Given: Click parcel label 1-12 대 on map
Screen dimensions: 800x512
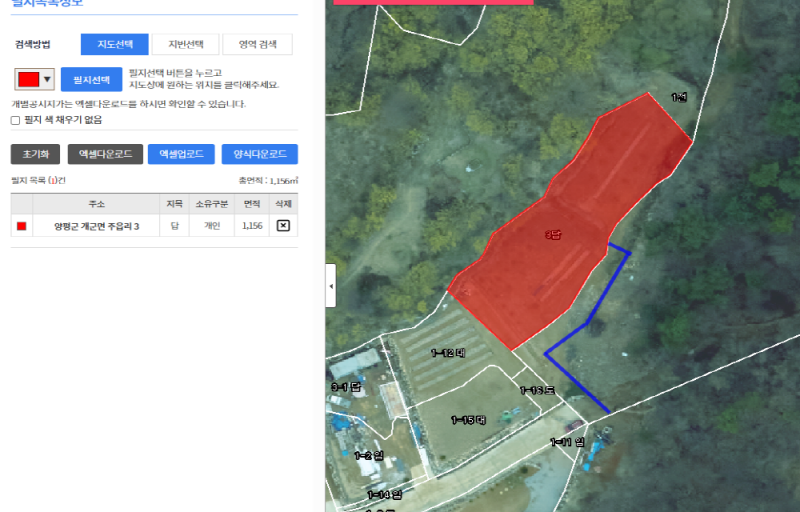Looking at the screenshot, I should [447, 352].
